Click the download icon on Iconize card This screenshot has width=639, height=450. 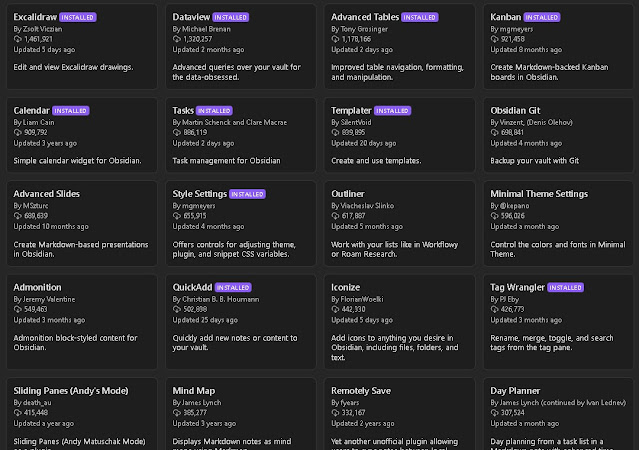pyautogui.click(x=335, y=309)
